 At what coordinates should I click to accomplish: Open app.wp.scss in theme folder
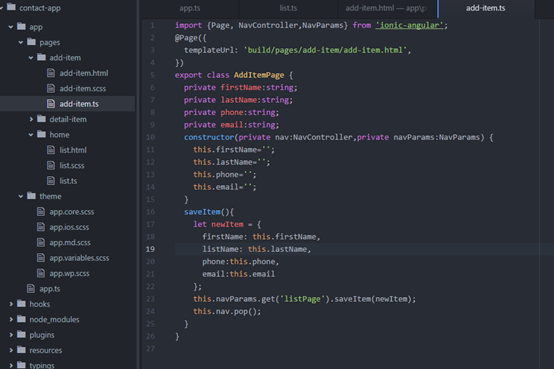pyautogui.click(x=69, y=274)
